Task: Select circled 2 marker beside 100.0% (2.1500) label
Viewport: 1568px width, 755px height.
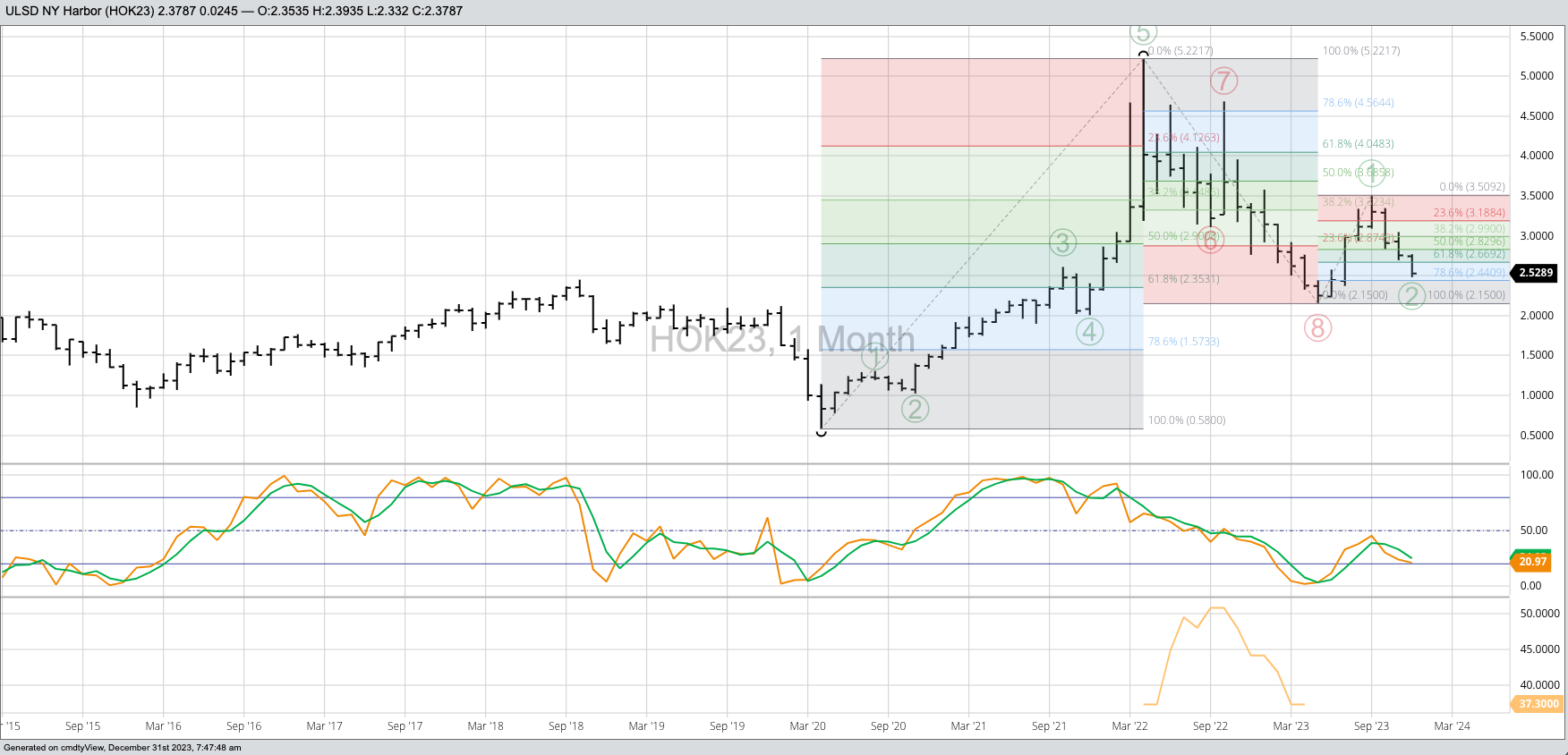Action: pos(1411,295)
